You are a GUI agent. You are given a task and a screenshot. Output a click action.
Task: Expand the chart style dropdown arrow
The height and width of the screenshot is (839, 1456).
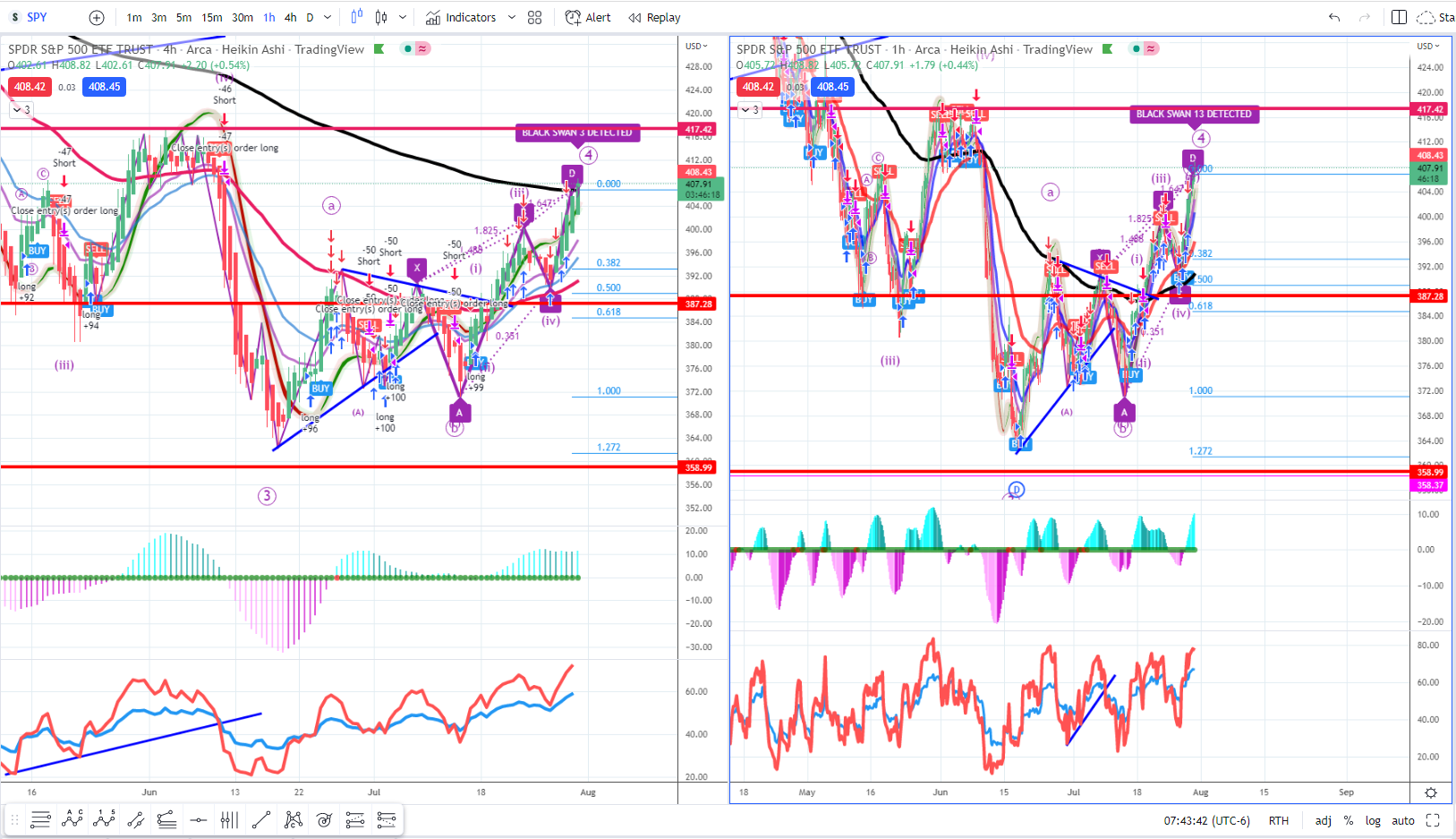[x=403, y=17]
